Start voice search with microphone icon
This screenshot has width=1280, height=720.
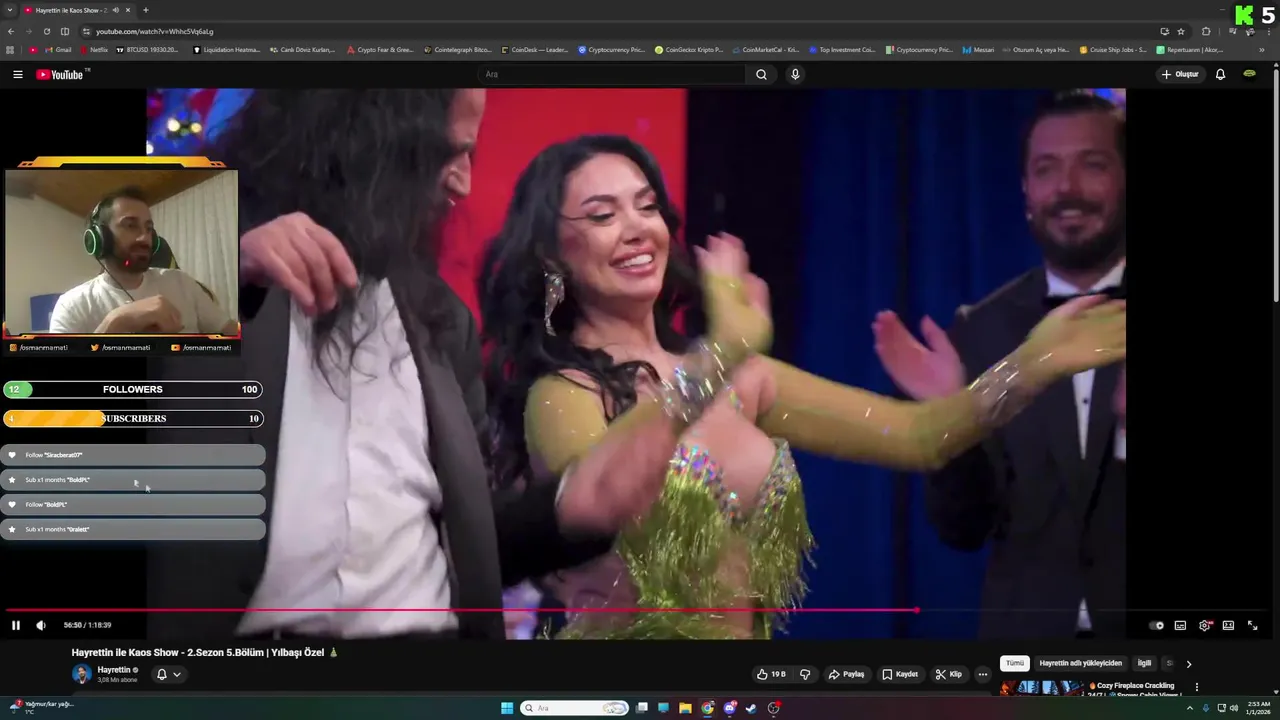point(795,74)
